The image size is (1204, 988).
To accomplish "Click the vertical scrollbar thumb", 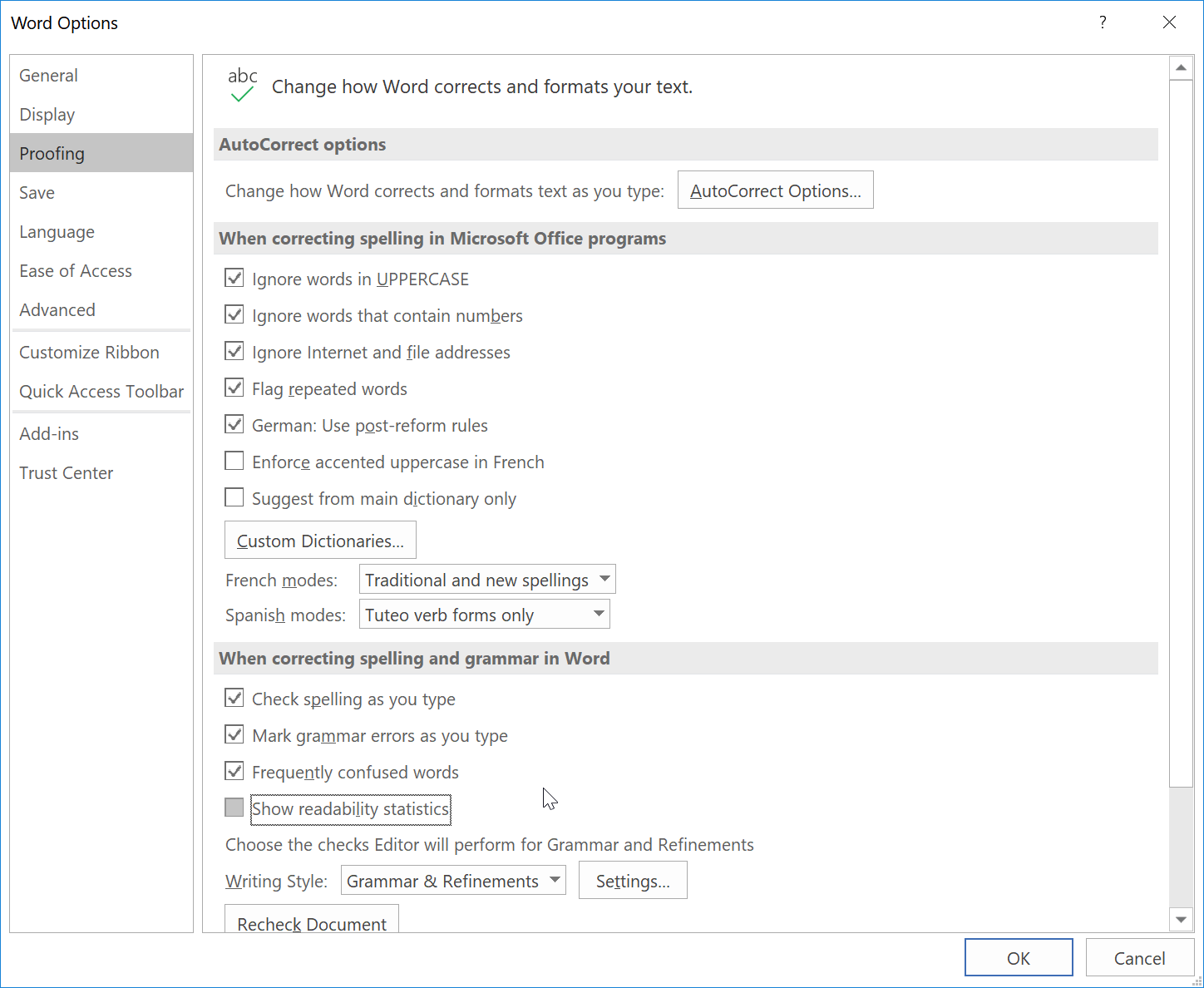I will [x=1181, y=433].
